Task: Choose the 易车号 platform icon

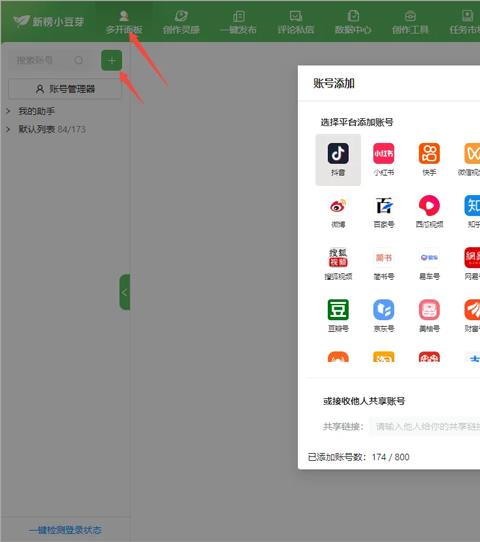Action: point(429,258)
